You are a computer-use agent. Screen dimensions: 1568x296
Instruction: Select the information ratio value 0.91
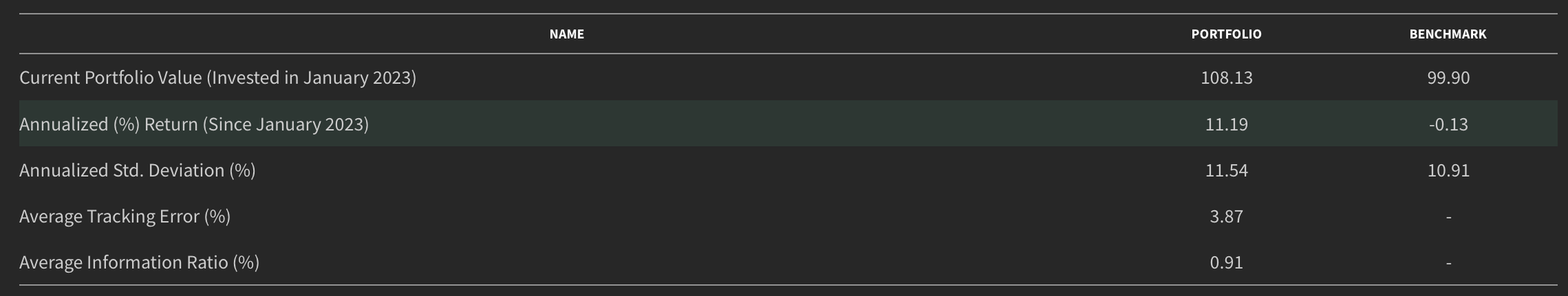coord(1226,262)
